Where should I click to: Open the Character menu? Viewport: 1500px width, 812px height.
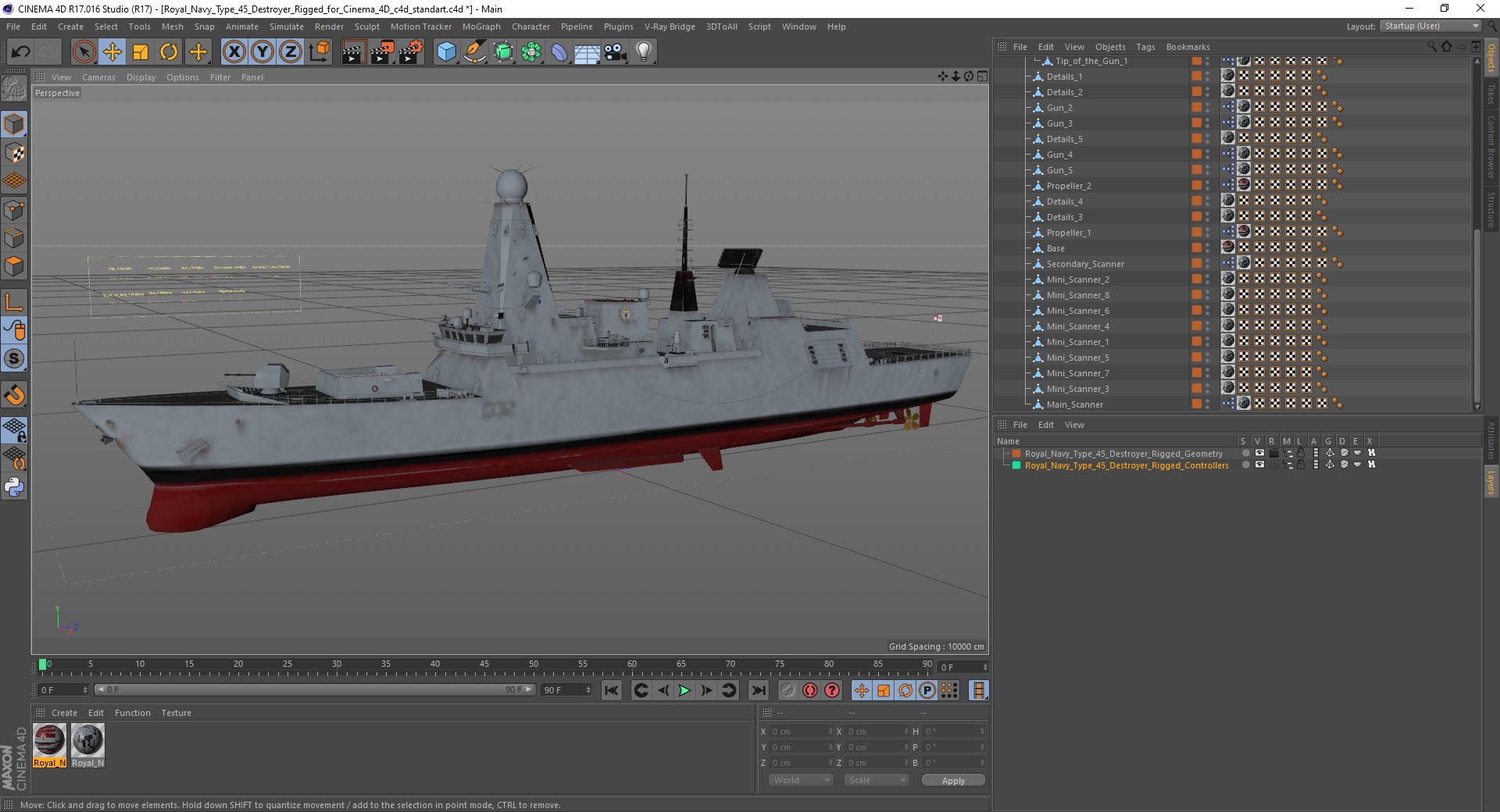530,27
